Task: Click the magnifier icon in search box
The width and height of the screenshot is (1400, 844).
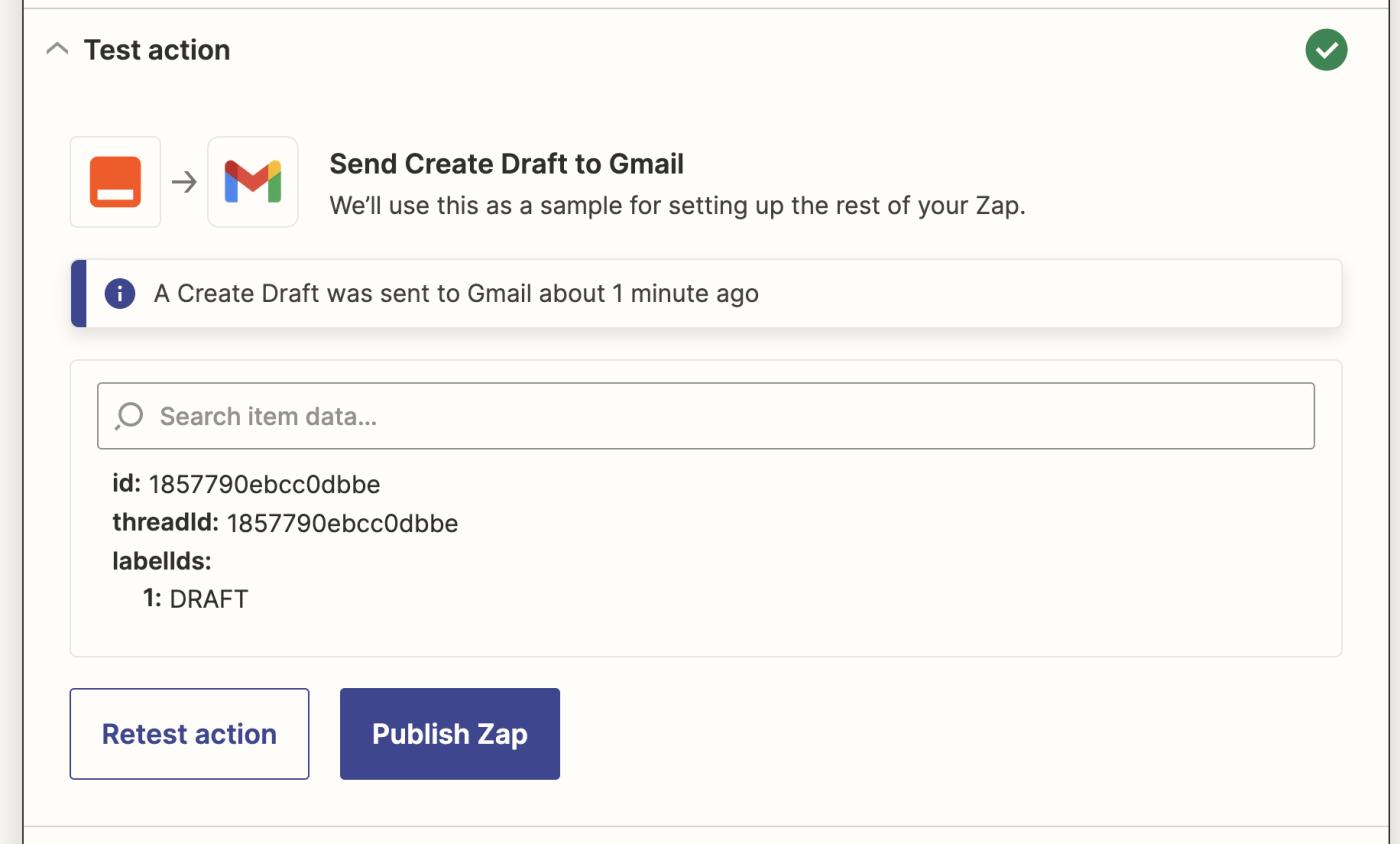Action: (129, 416)
